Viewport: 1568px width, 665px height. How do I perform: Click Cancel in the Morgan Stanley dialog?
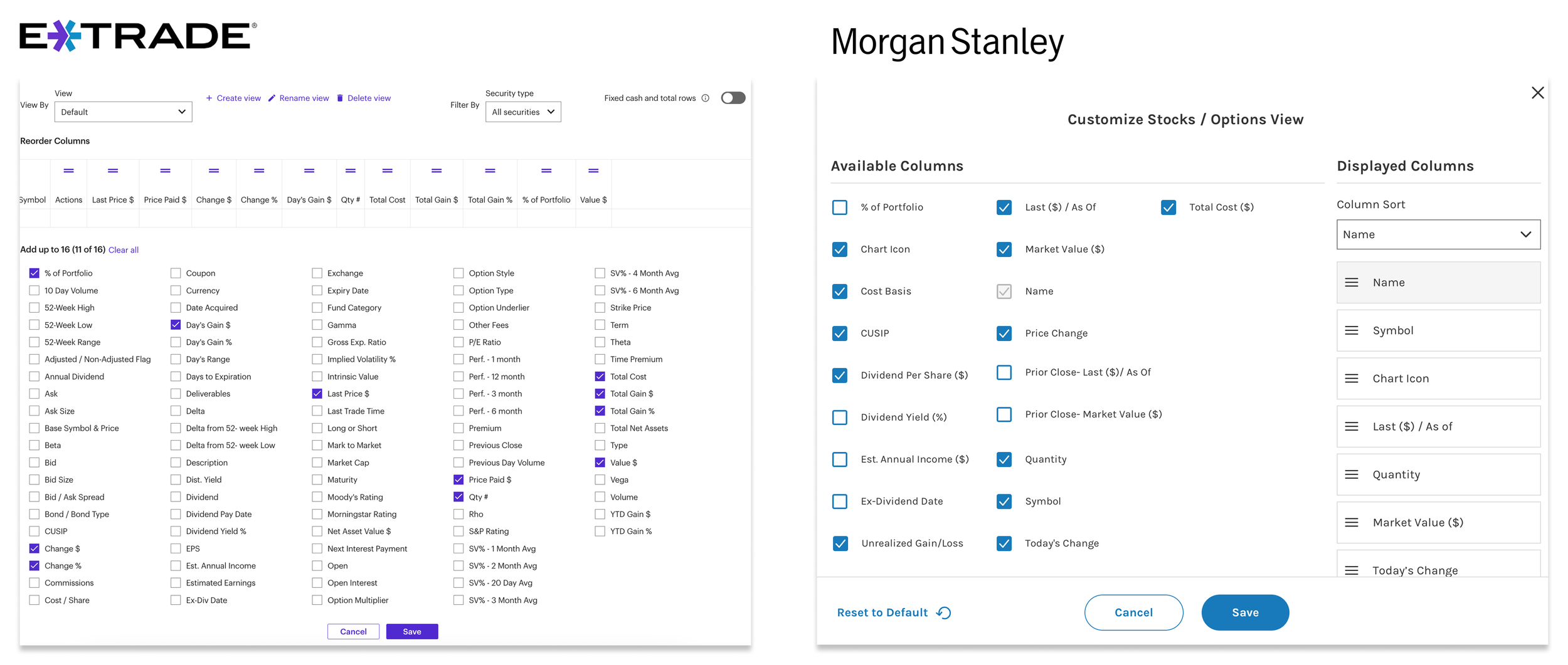pyautogui.click(x=1134, y=613)
